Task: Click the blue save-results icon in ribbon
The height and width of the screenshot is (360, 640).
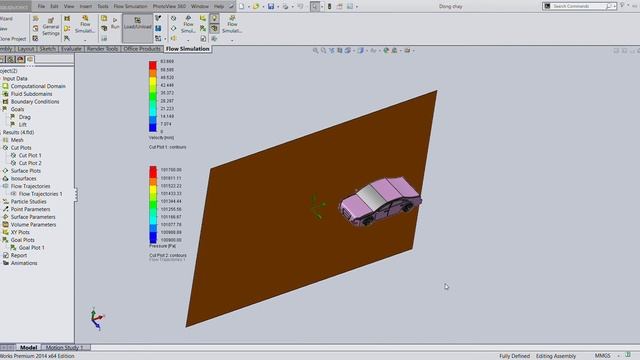Action: click(x=158, y=28)
